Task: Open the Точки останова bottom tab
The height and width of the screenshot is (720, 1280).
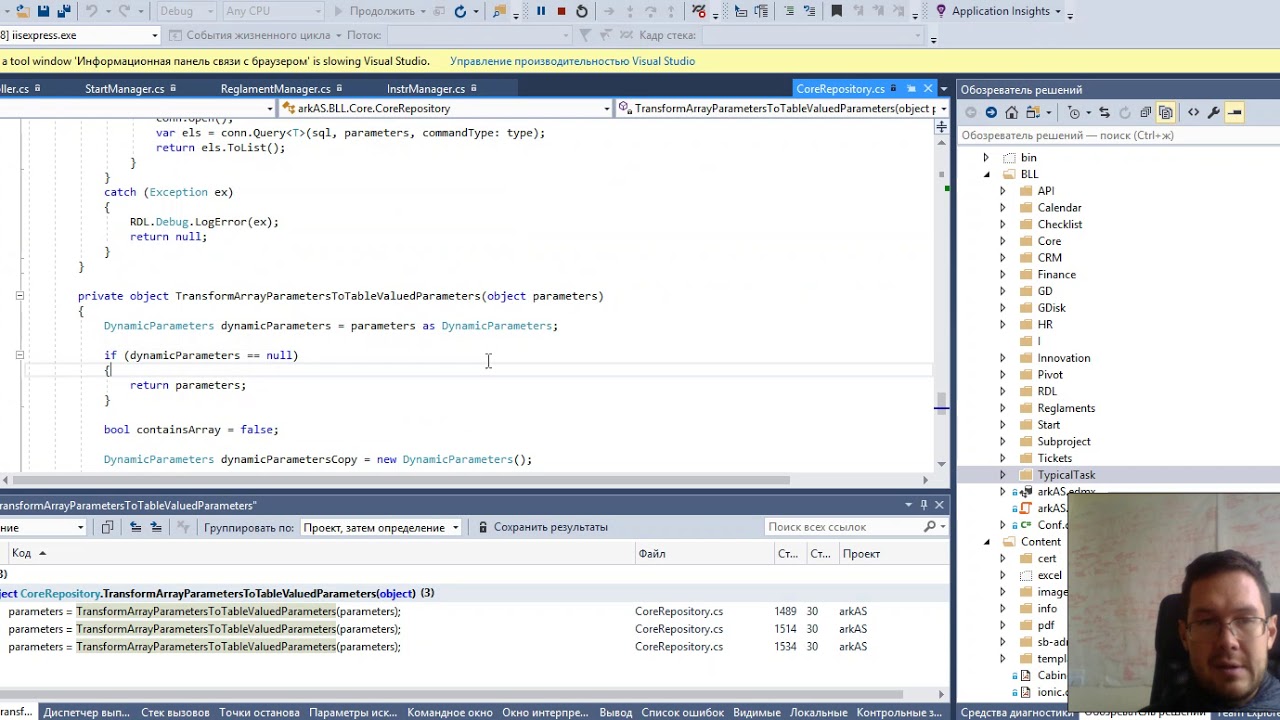Action: click(259, 712)
